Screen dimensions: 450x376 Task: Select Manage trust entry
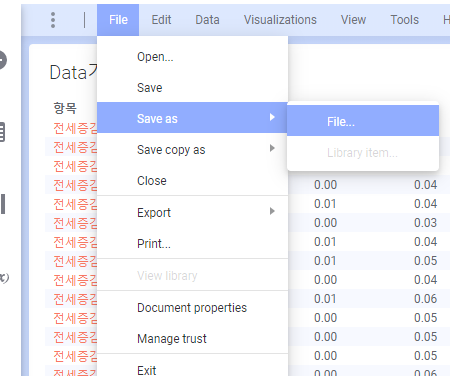tap(192, 339)
